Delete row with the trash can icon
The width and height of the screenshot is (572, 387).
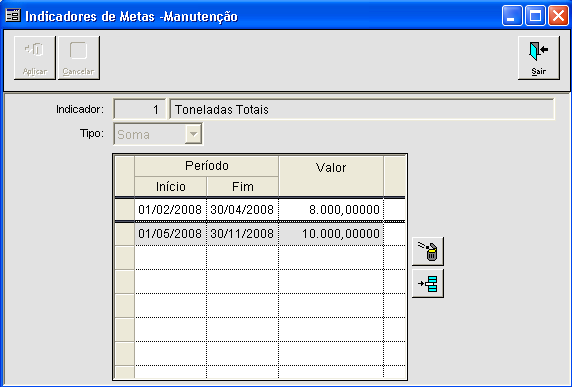pos(428,251)
